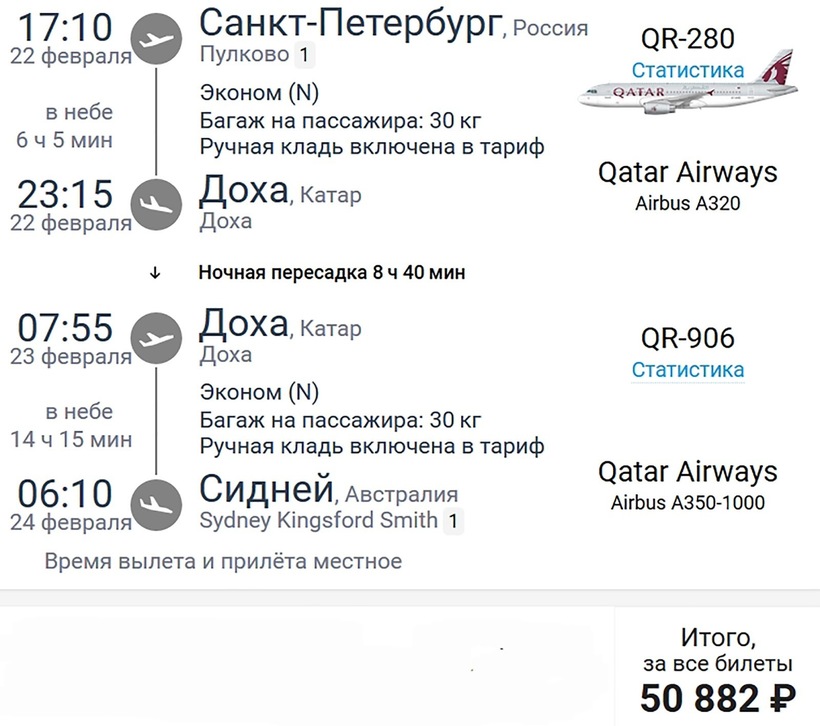Click the Санкт-Петербург city name
Screen dimensions: 820x726
pos(349,23)
